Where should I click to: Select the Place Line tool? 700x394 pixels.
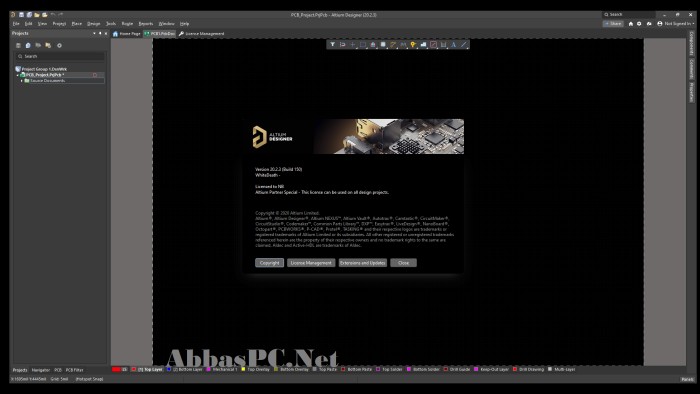pos(464,45)
